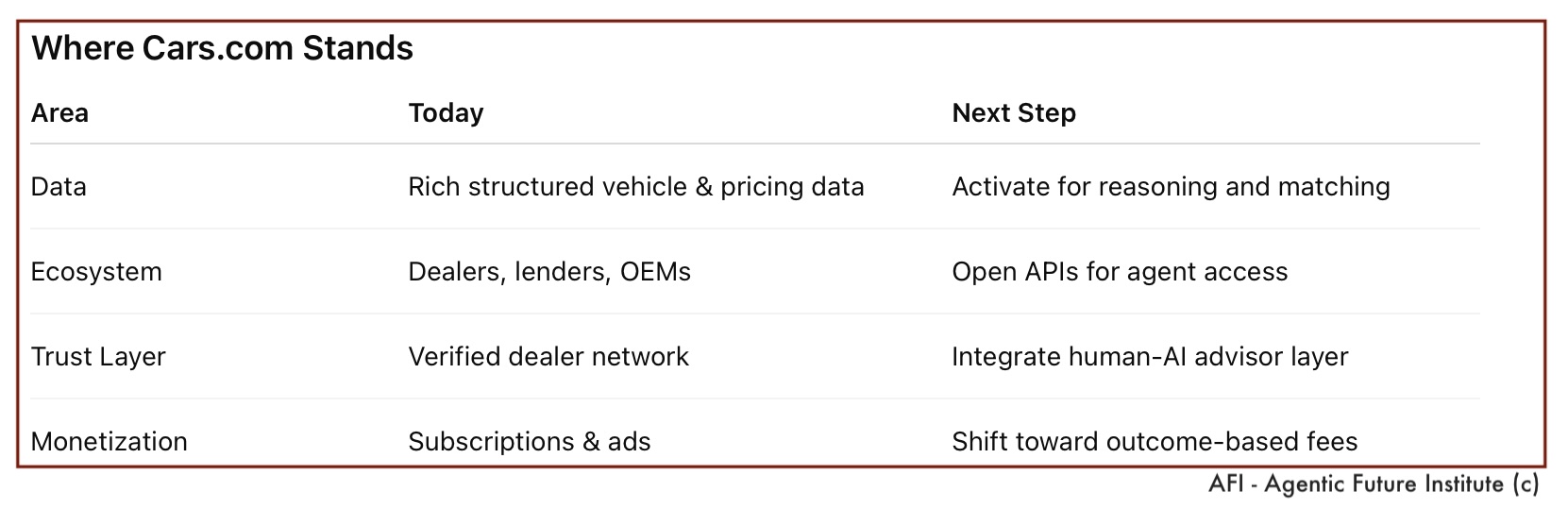The height and width of the screenshot is (509, 1568).
Task: Click the 'Data' row label
Action: [x=59, y=187]
